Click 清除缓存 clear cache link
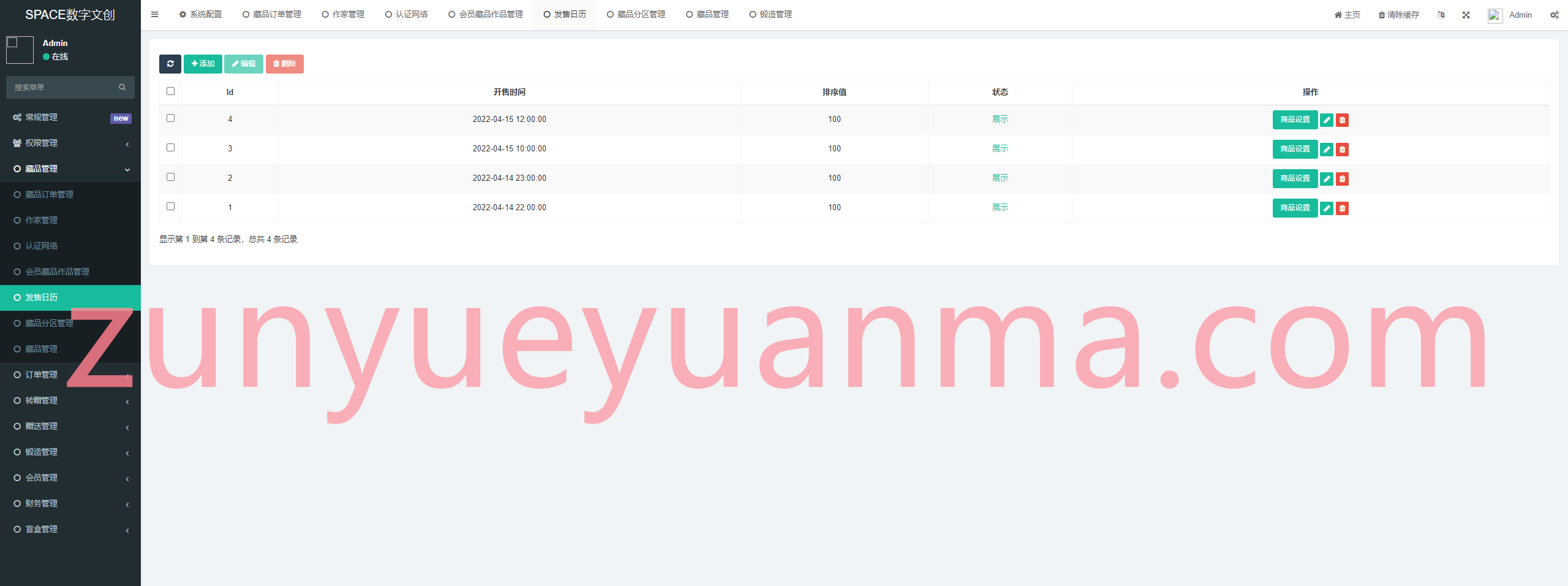Screen dimensions: 1568x586 click(1398, 15)
